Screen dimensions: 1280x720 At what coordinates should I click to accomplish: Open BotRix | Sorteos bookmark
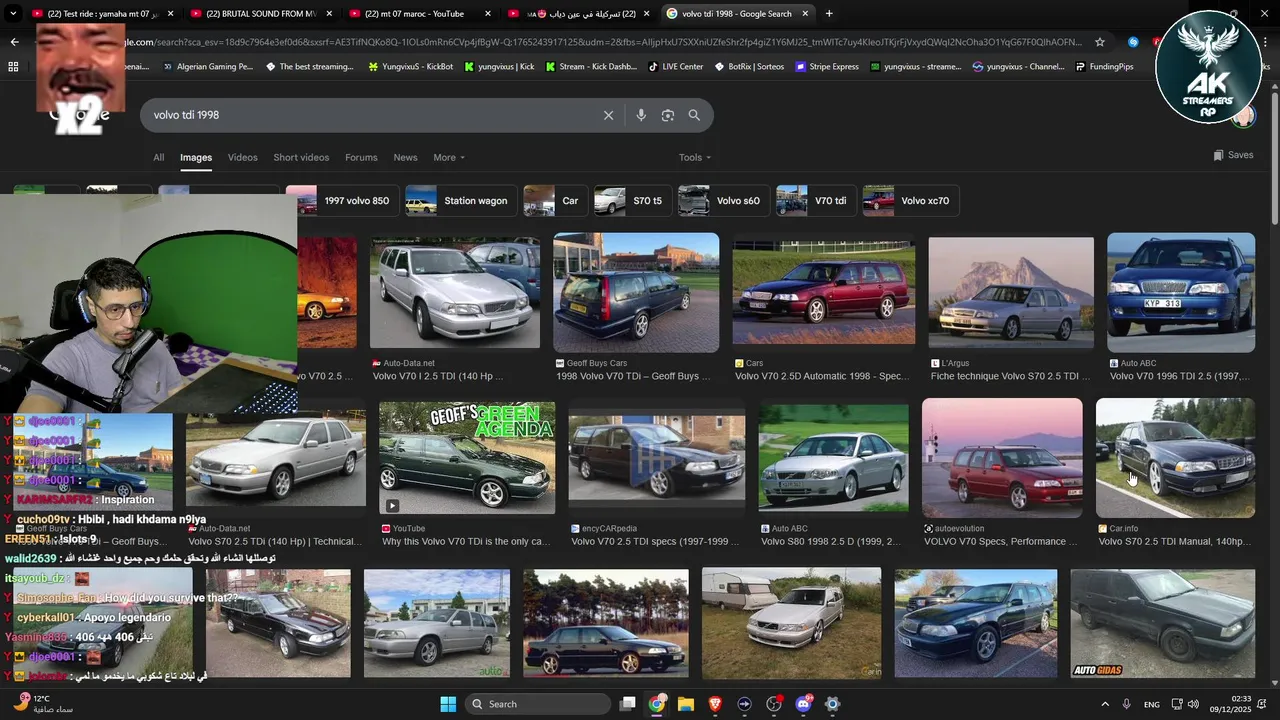pos(748,67)
